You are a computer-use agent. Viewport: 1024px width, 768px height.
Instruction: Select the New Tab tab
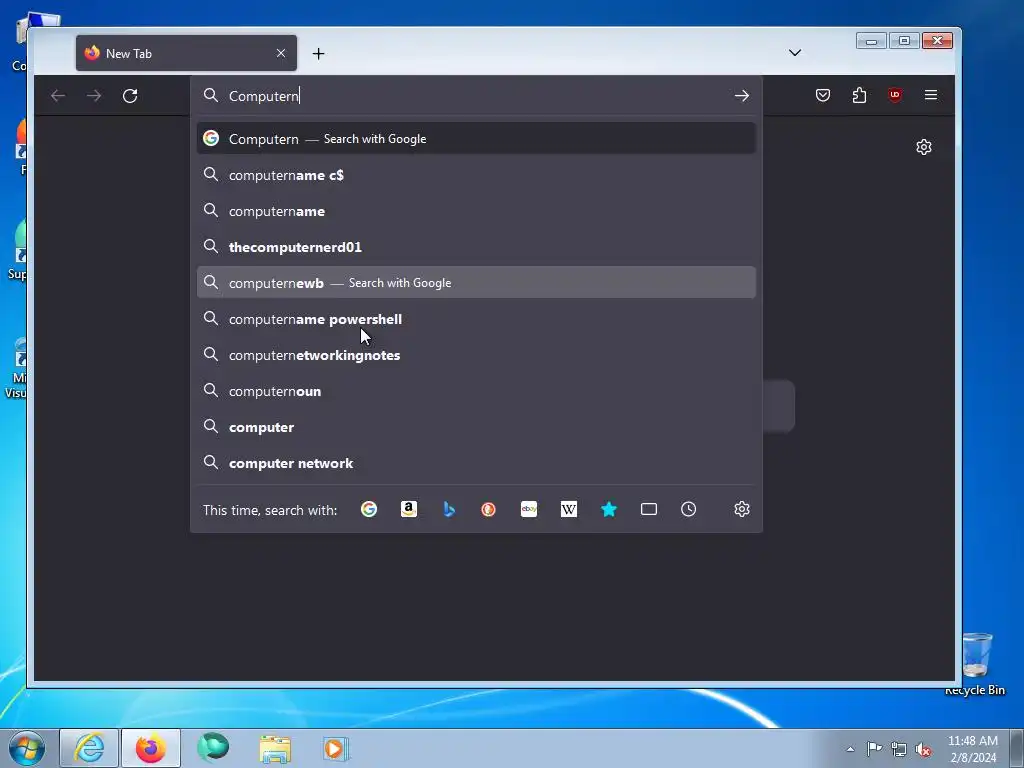186,53
